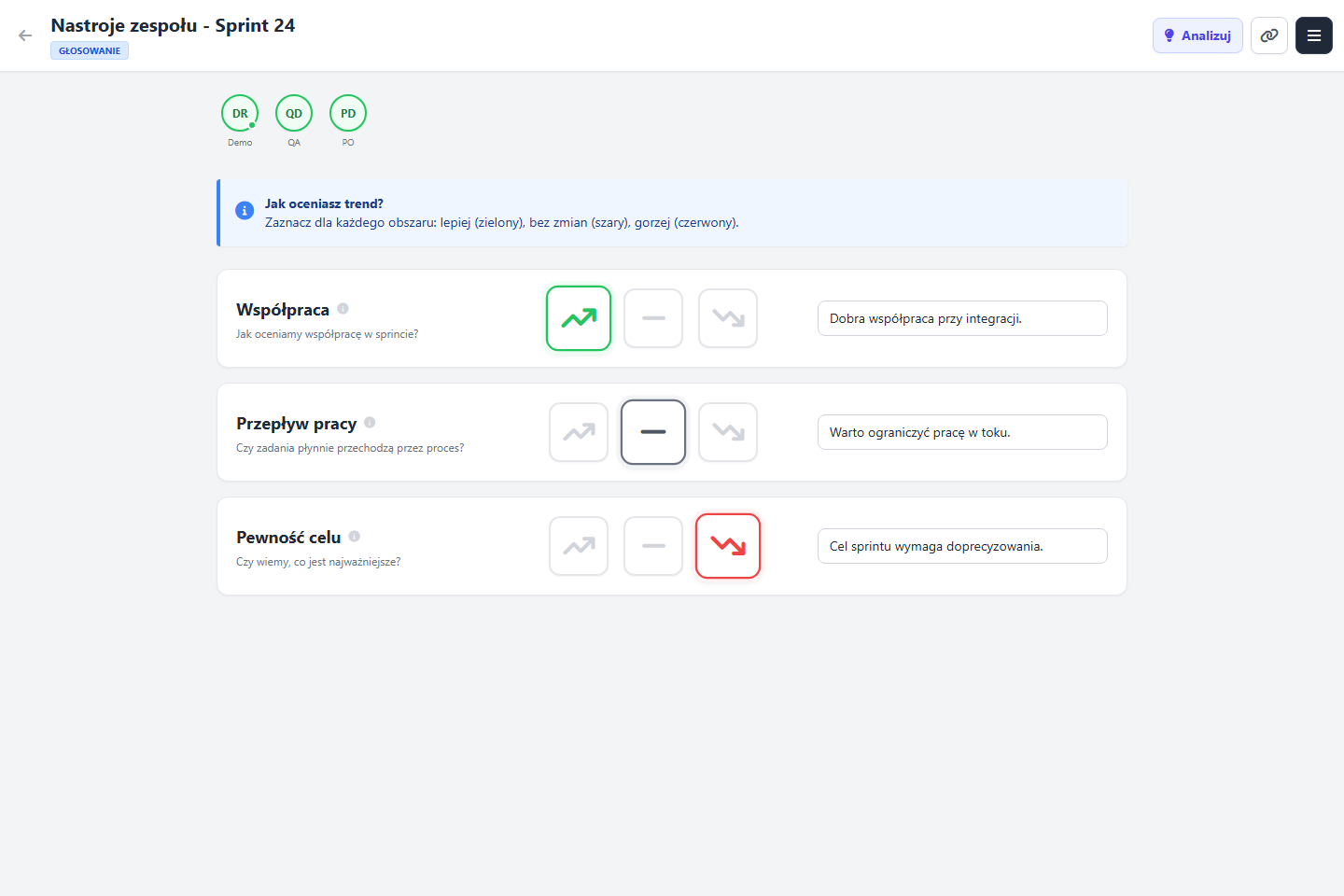Mark Współpraca as no change
1344x896 pixels.
tap(653, 318)
